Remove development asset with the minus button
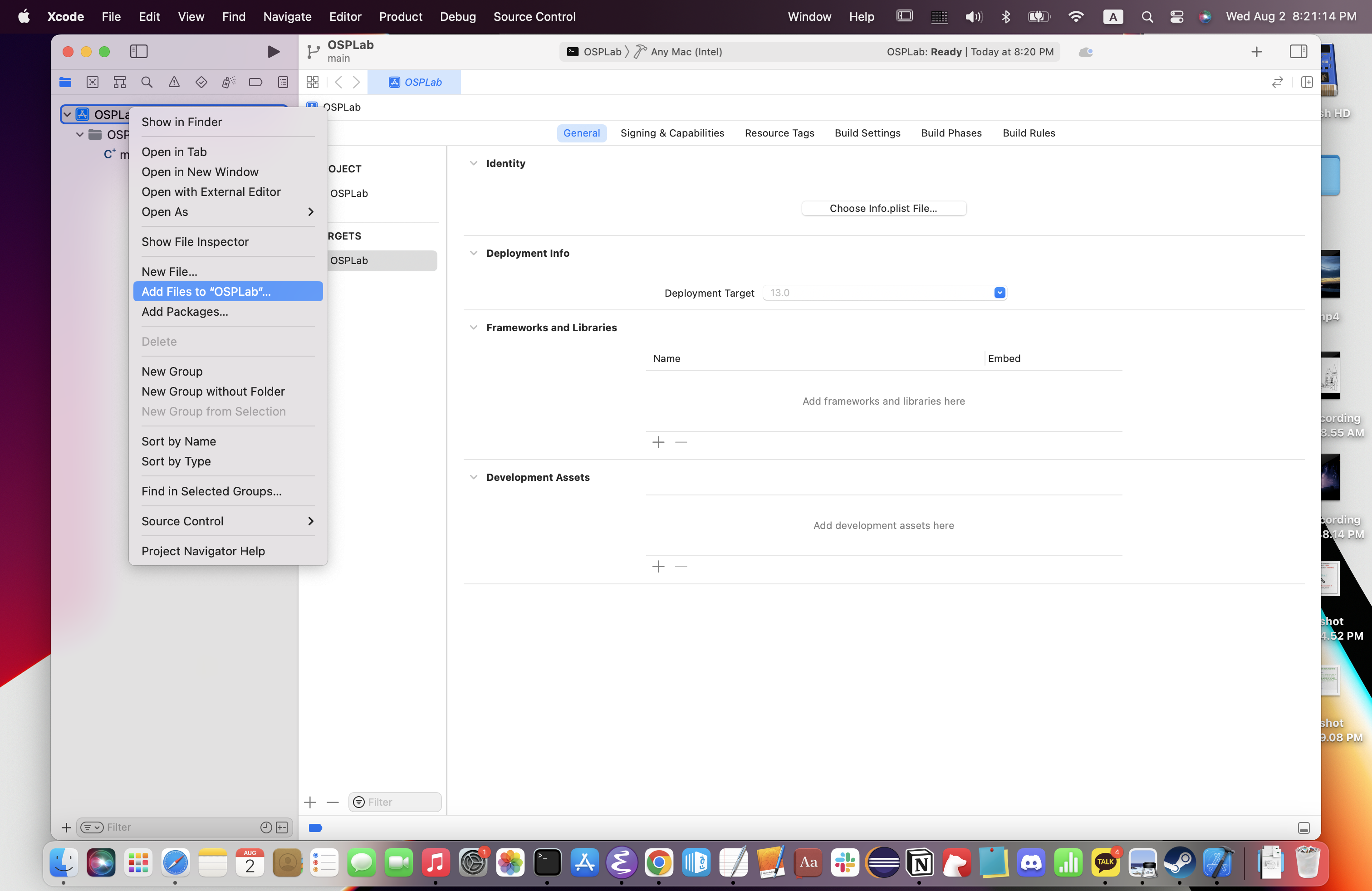The image size is (1372, 891). pyautogui.click(x=681, y=567)
